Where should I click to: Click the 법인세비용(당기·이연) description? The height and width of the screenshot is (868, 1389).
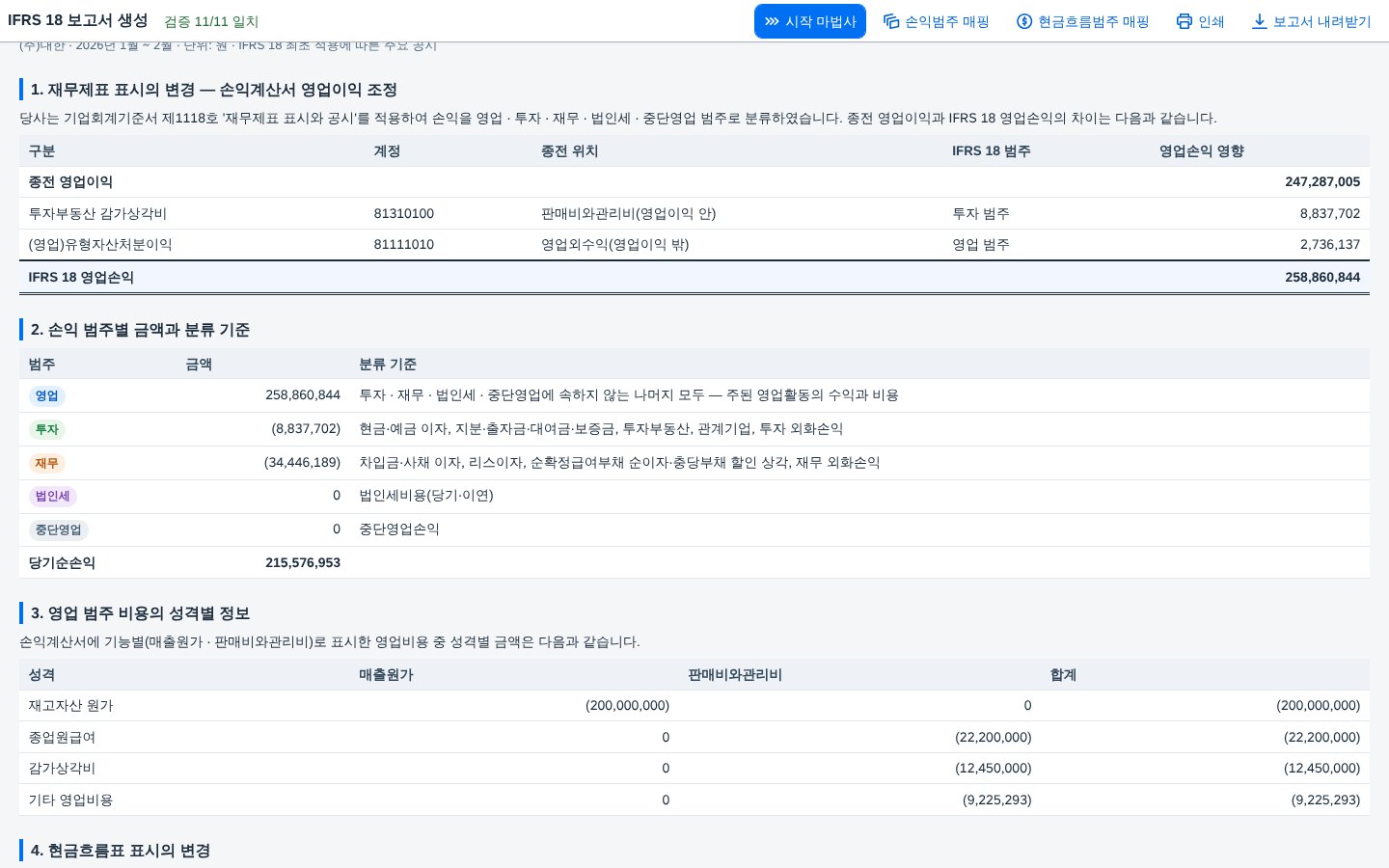426,495
